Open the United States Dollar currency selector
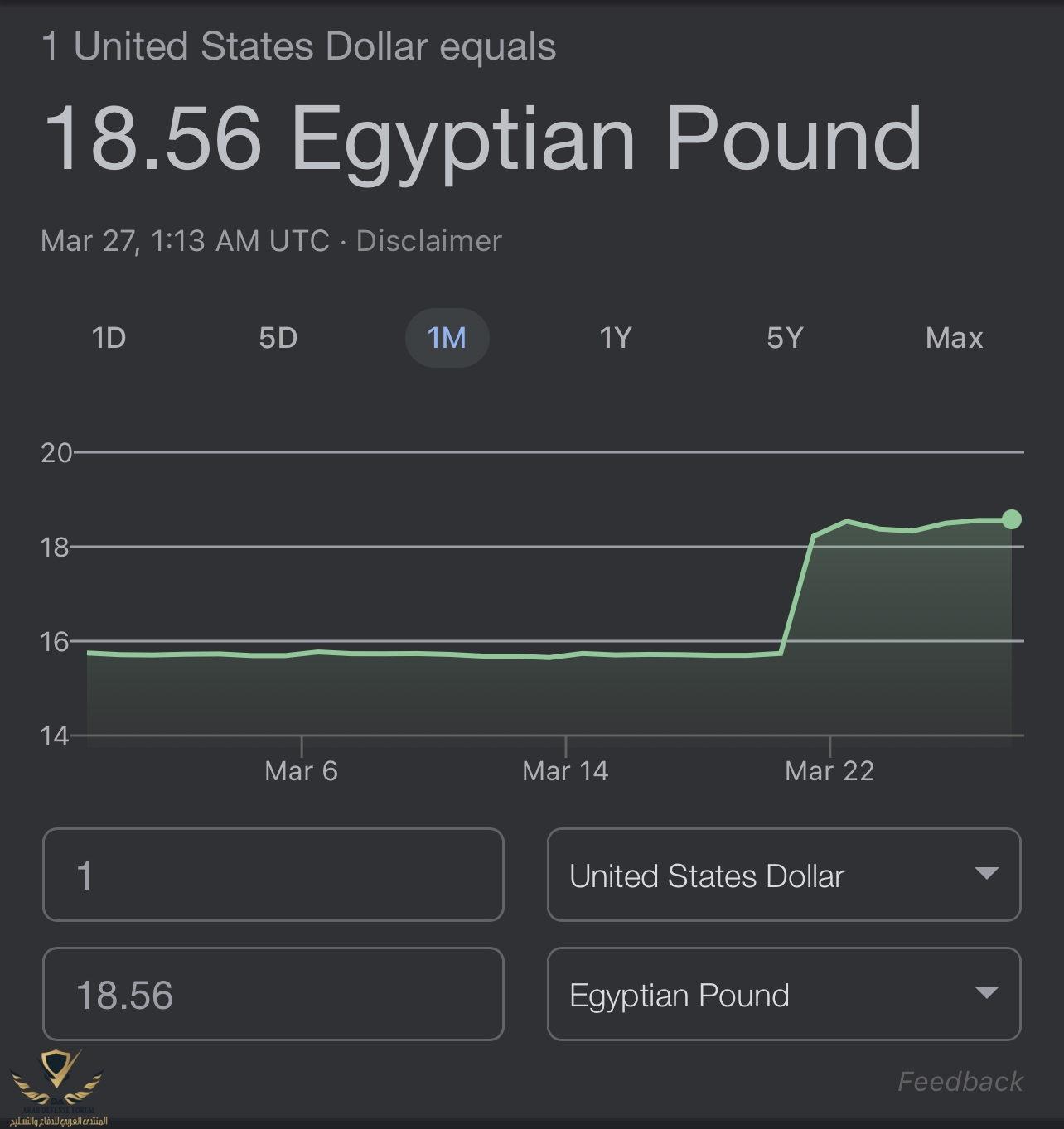This screenshot has width=1064, height=1129. pos(784,875)
